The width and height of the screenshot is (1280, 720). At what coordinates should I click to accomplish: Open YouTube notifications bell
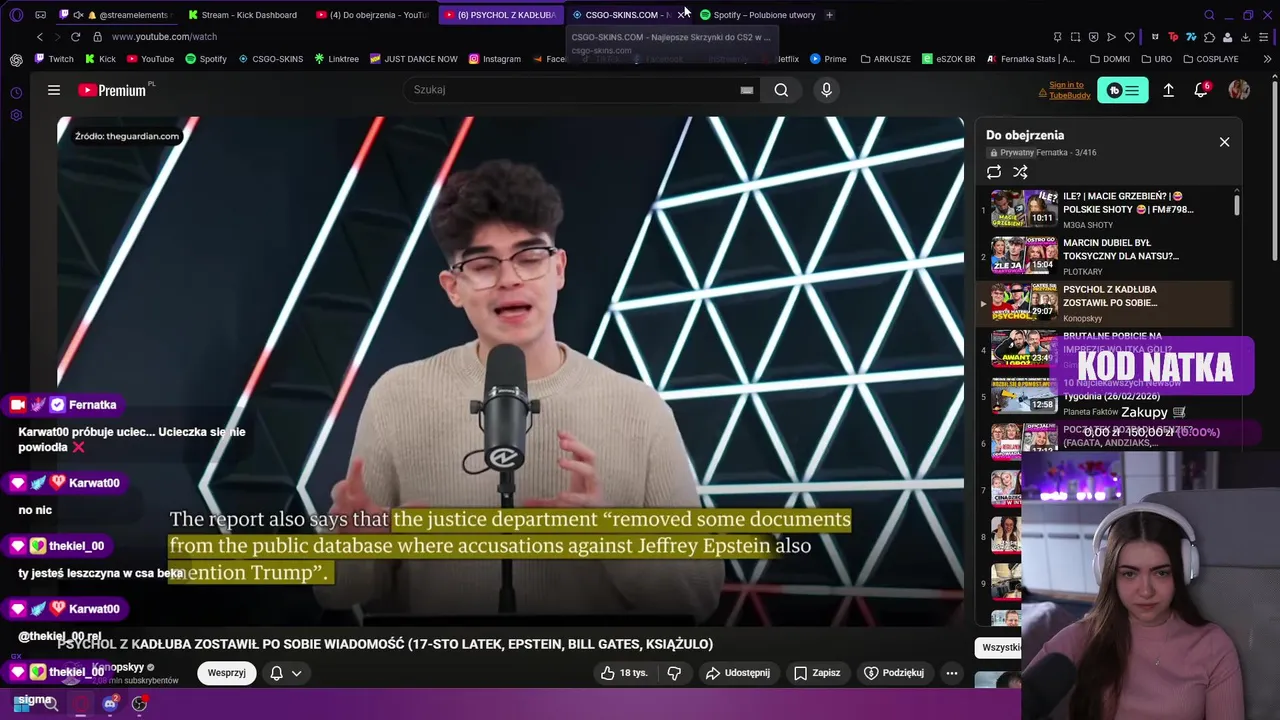1201,90
